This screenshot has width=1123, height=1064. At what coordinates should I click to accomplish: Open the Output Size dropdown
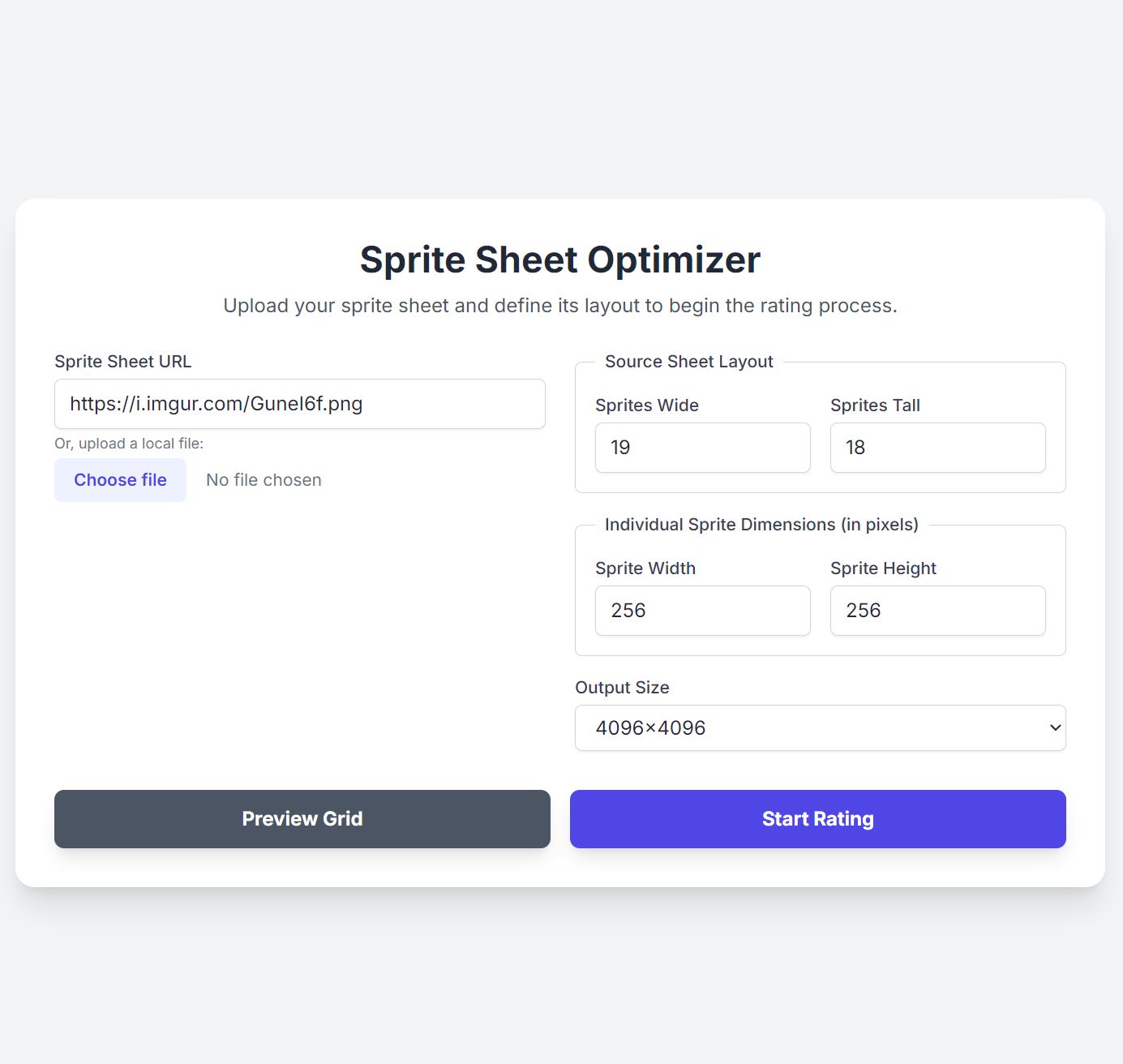pyautogui.click(x=820, y=728)
